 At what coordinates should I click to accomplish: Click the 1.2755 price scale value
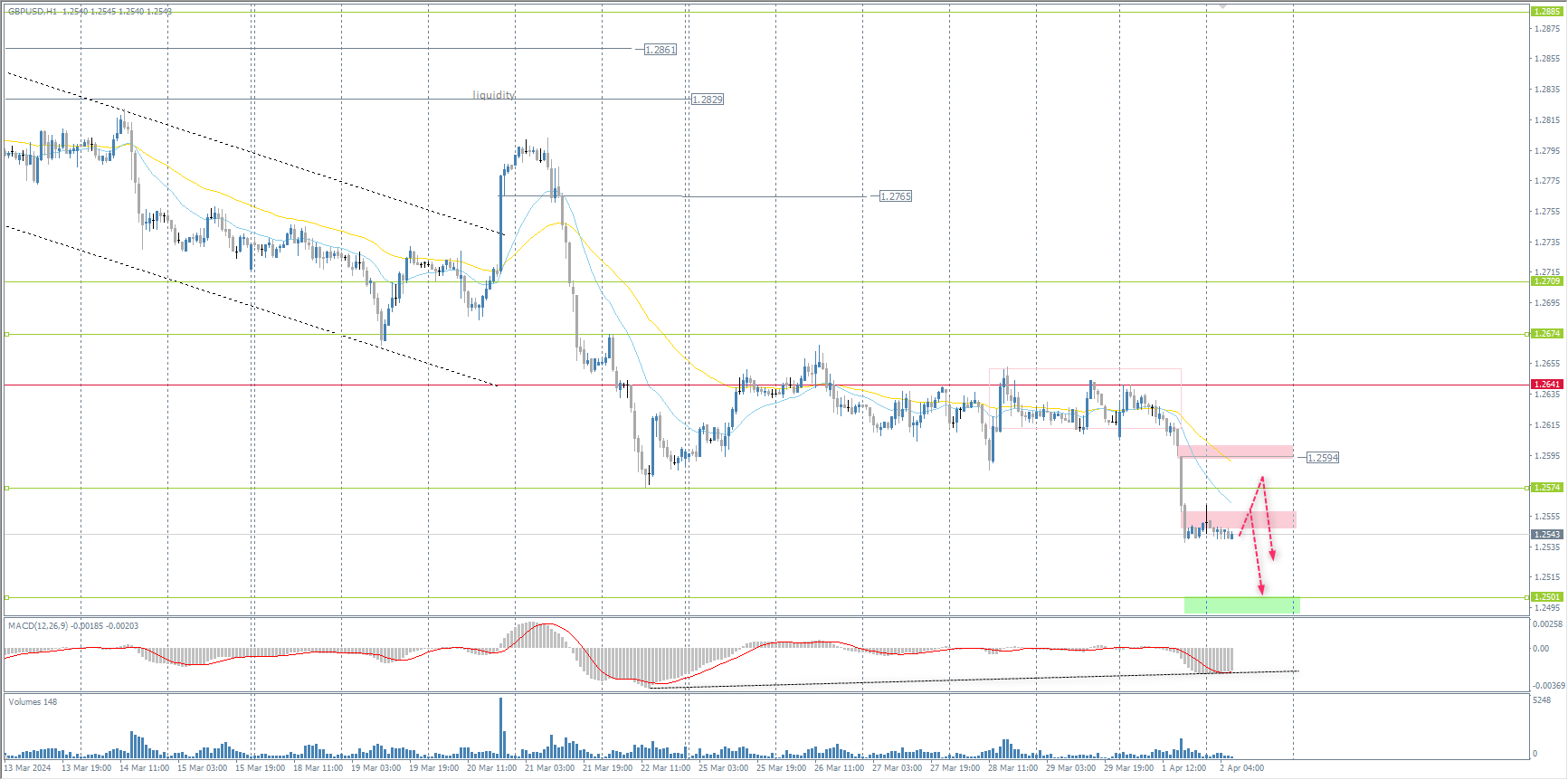(x=1548, y=212)
